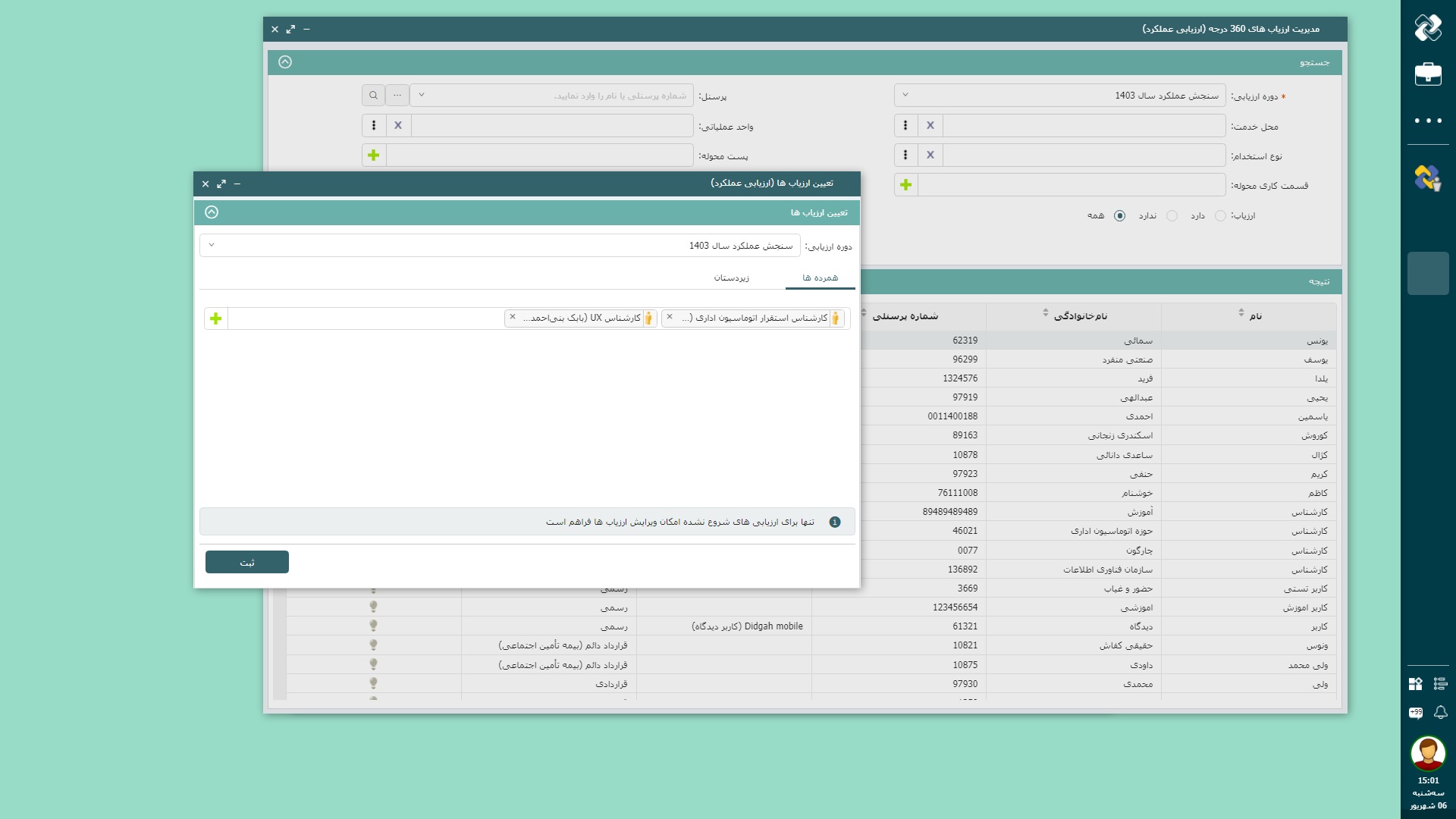The image size is (1456, 819).
Task: Collapse the جستجو search panel
Action: (x=285, y=62)
